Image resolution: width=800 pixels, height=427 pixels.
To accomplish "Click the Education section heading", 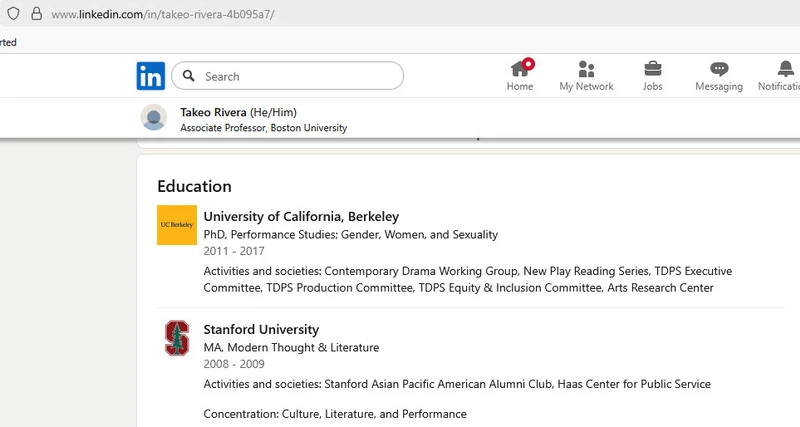I will (194, 186).
